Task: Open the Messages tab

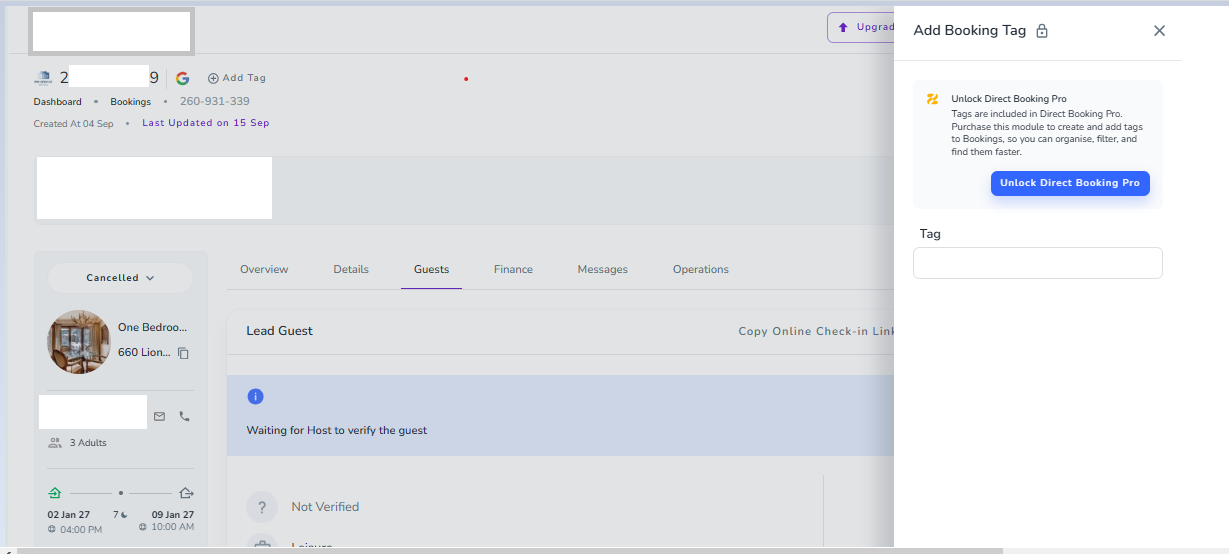Action: [x=603, y=269]
